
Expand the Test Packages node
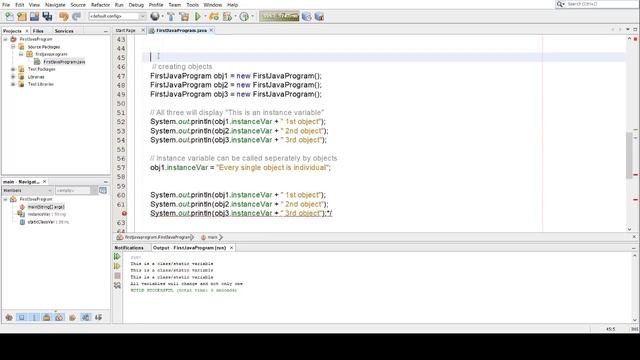pos(13,69)
